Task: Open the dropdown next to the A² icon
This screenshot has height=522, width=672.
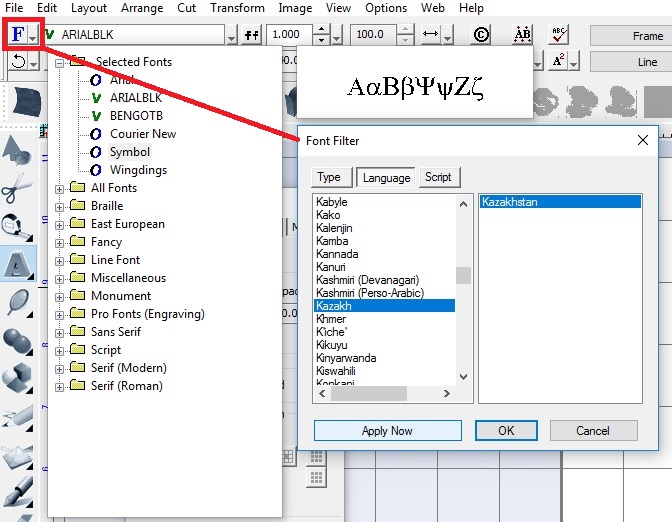Action: (x=573, y=61)
